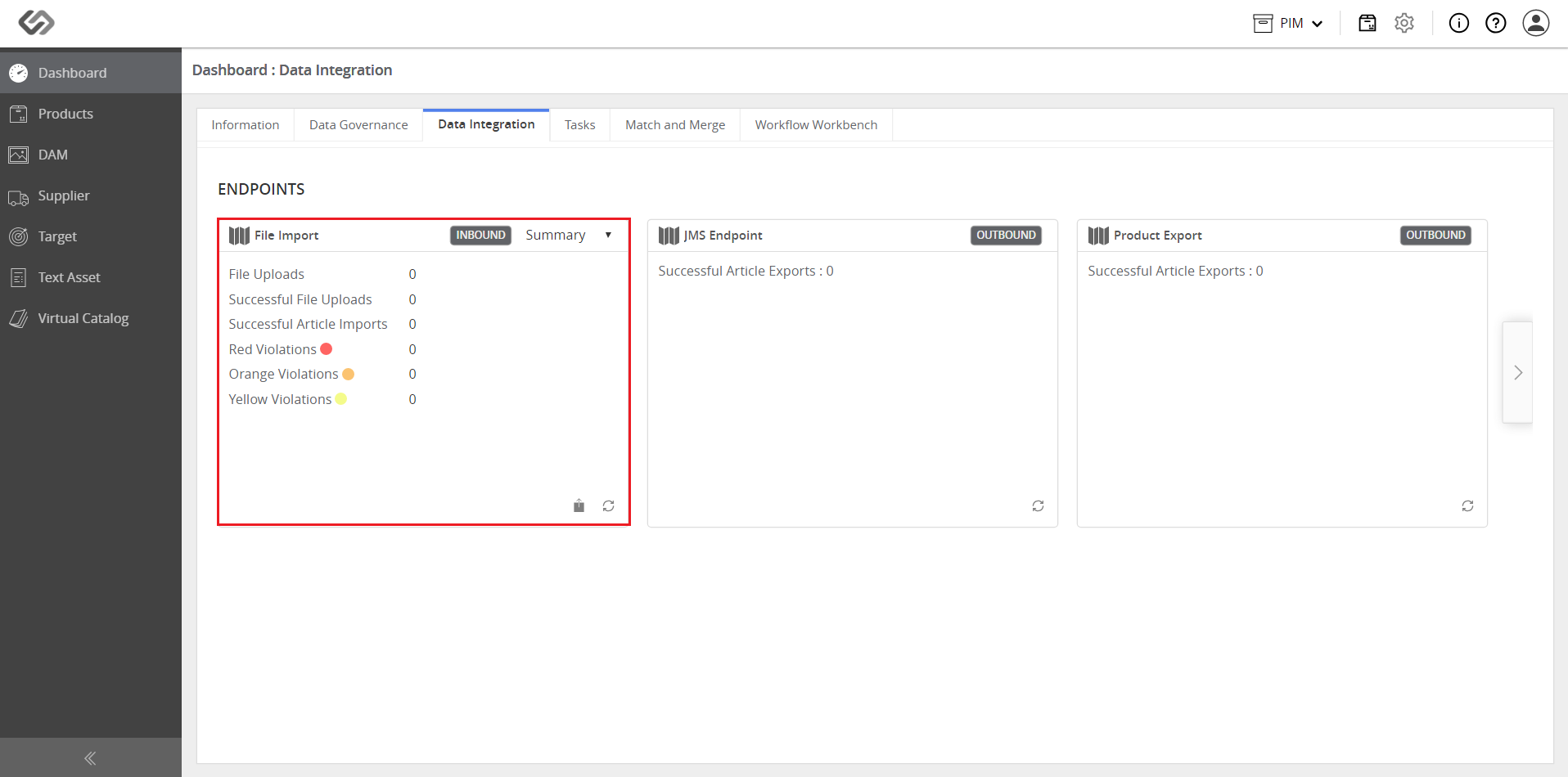The image size is (1568, 777).
Task: Open the Red Violations link
Action: point(273,349)
